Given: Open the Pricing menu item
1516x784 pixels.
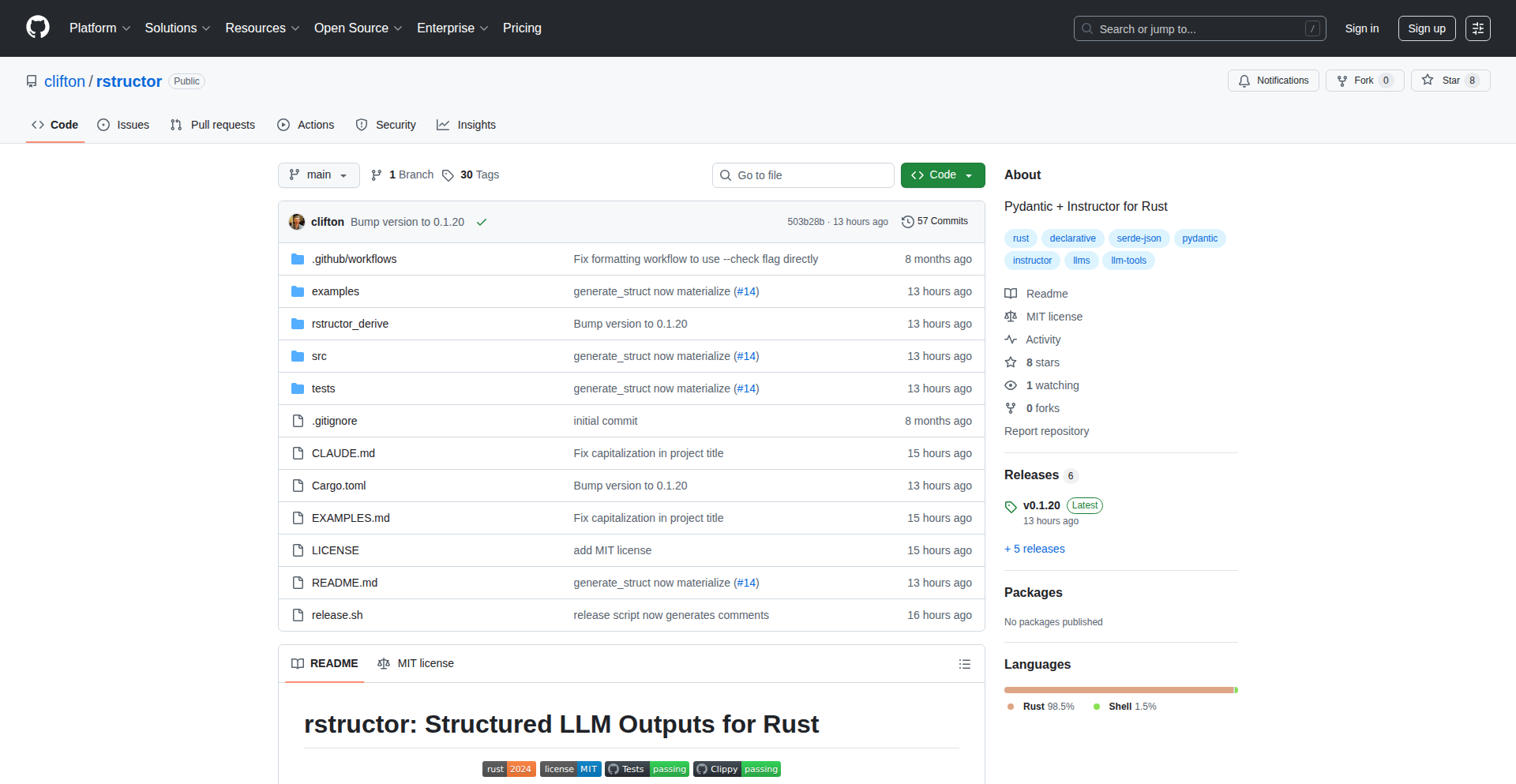Looking at the screenshot, I should [522, 28].
